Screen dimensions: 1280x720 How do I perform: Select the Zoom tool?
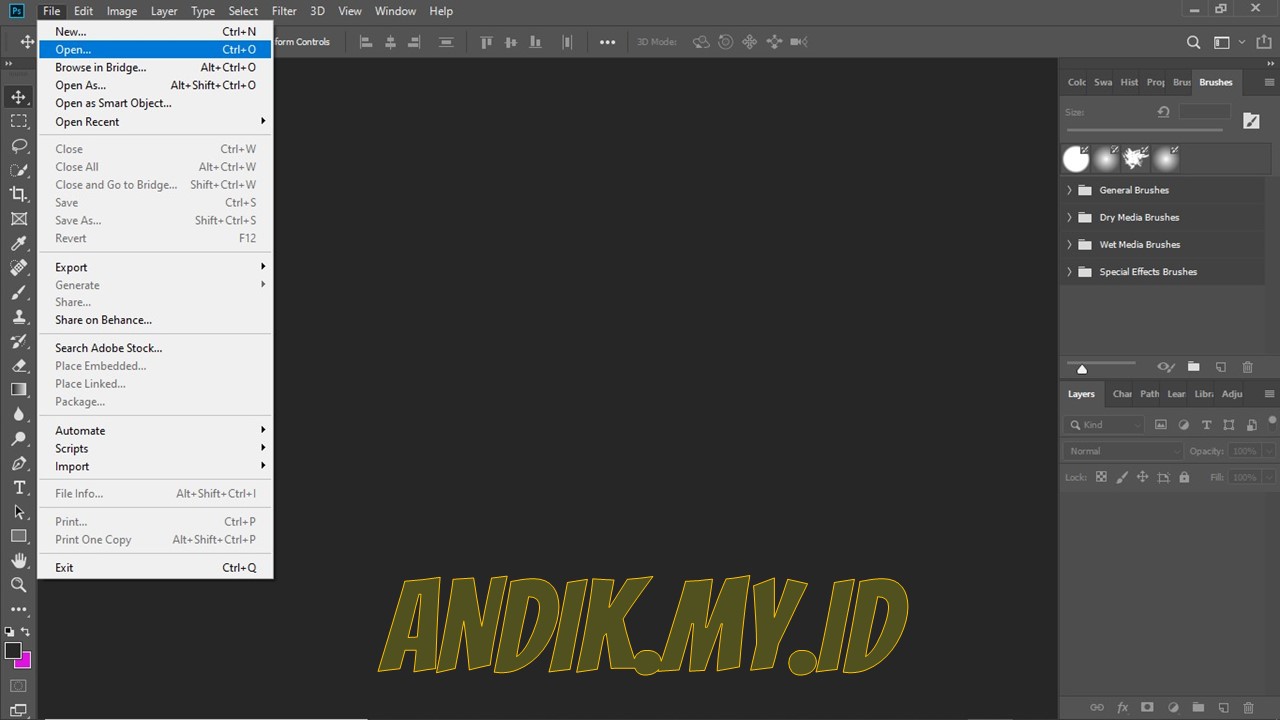(18, 585)
